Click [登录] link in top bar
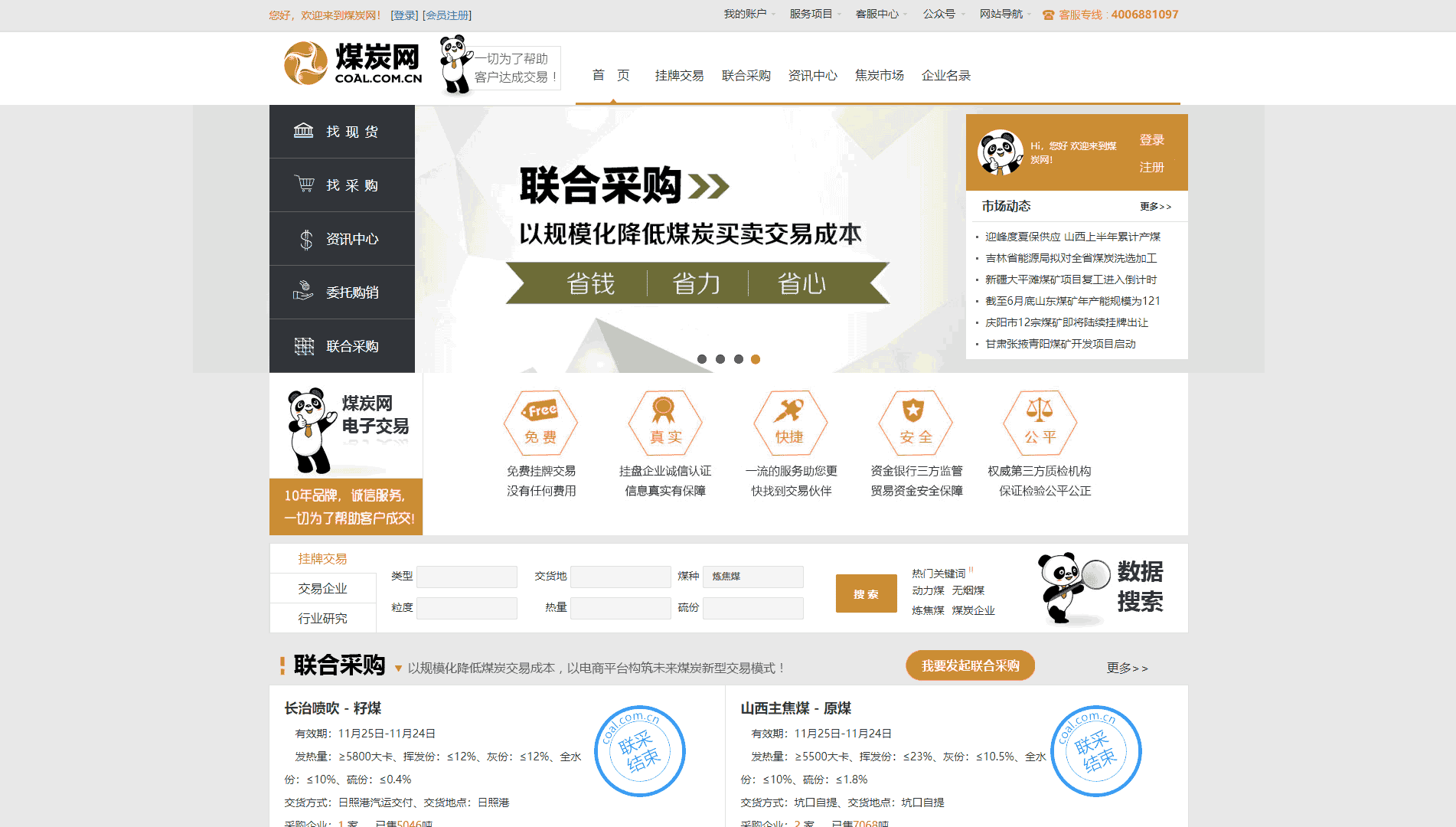 [404, 15]
